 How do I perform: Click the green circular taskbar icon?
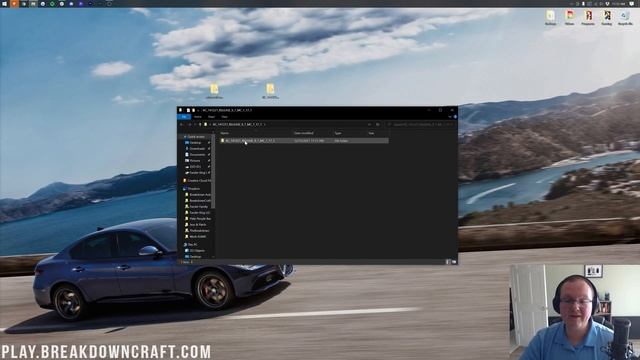[52, 4]
